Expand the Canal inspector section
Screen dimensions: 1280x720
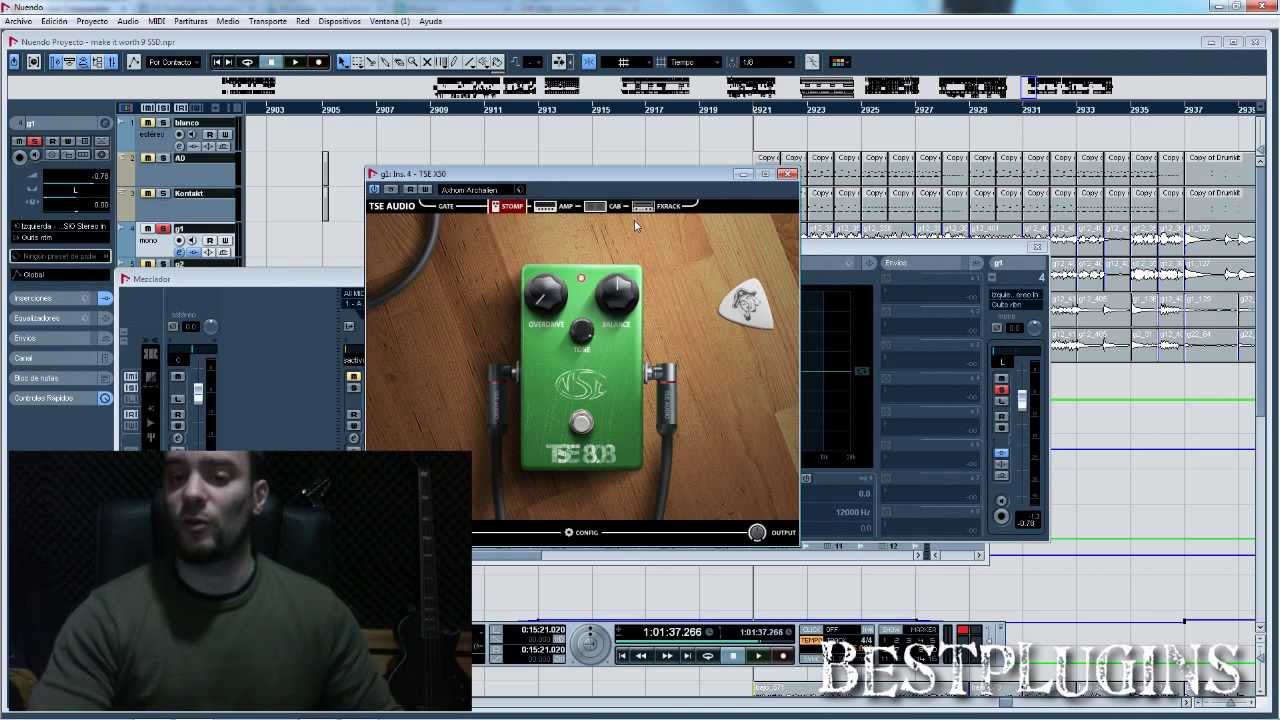coord(61,358)
